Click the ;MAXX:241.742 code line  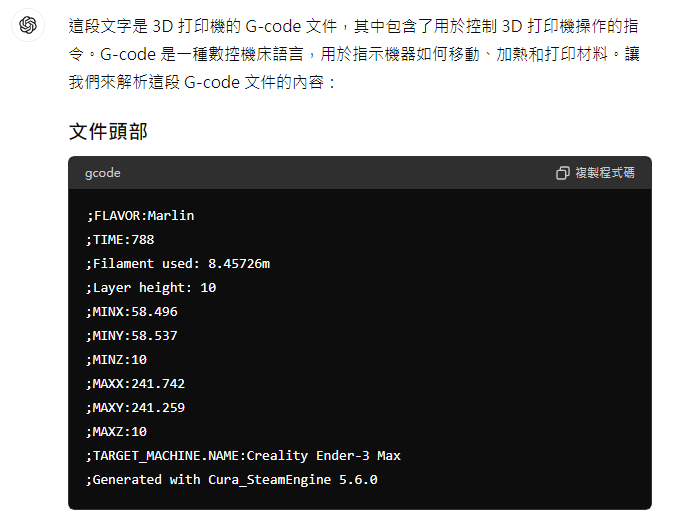[136, 384]
